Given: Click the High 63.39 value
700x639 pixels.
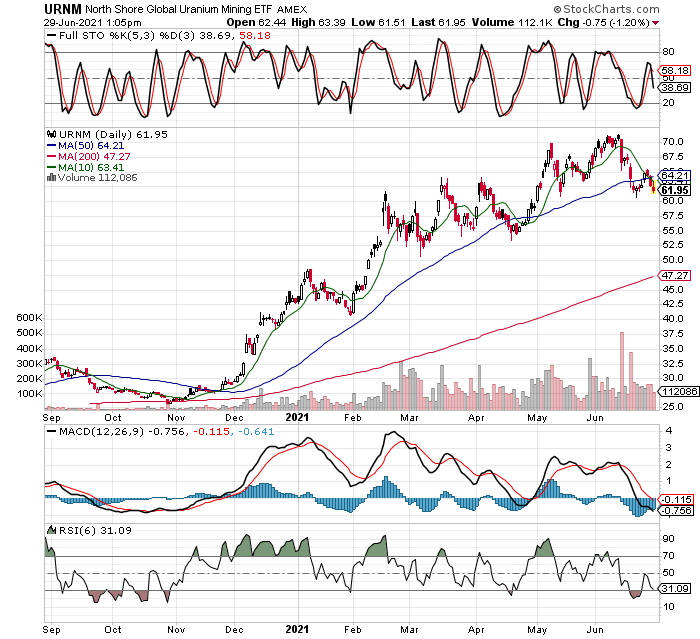Looking at the screenshot, I should coord(318,22).
